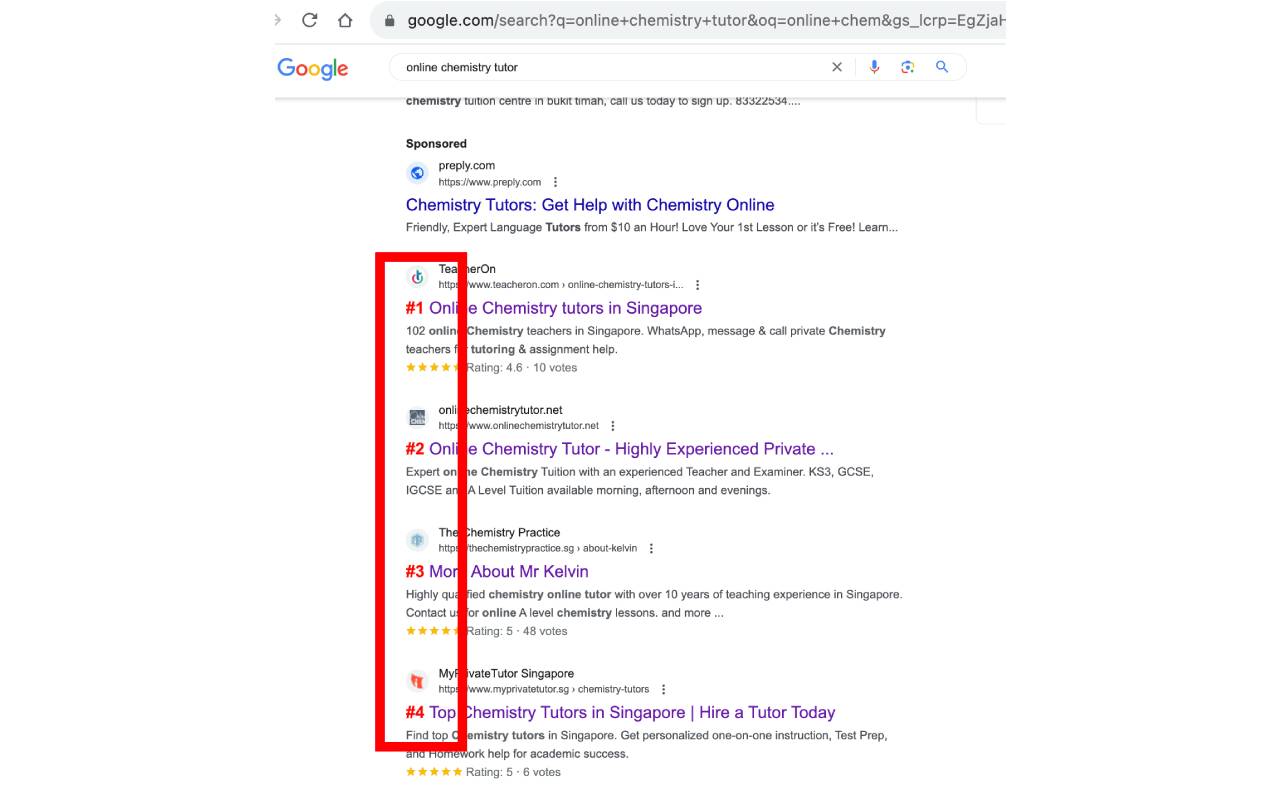The image size is (1280, 800).
Task: Go to the browser home page
Action: pos(345,19)
